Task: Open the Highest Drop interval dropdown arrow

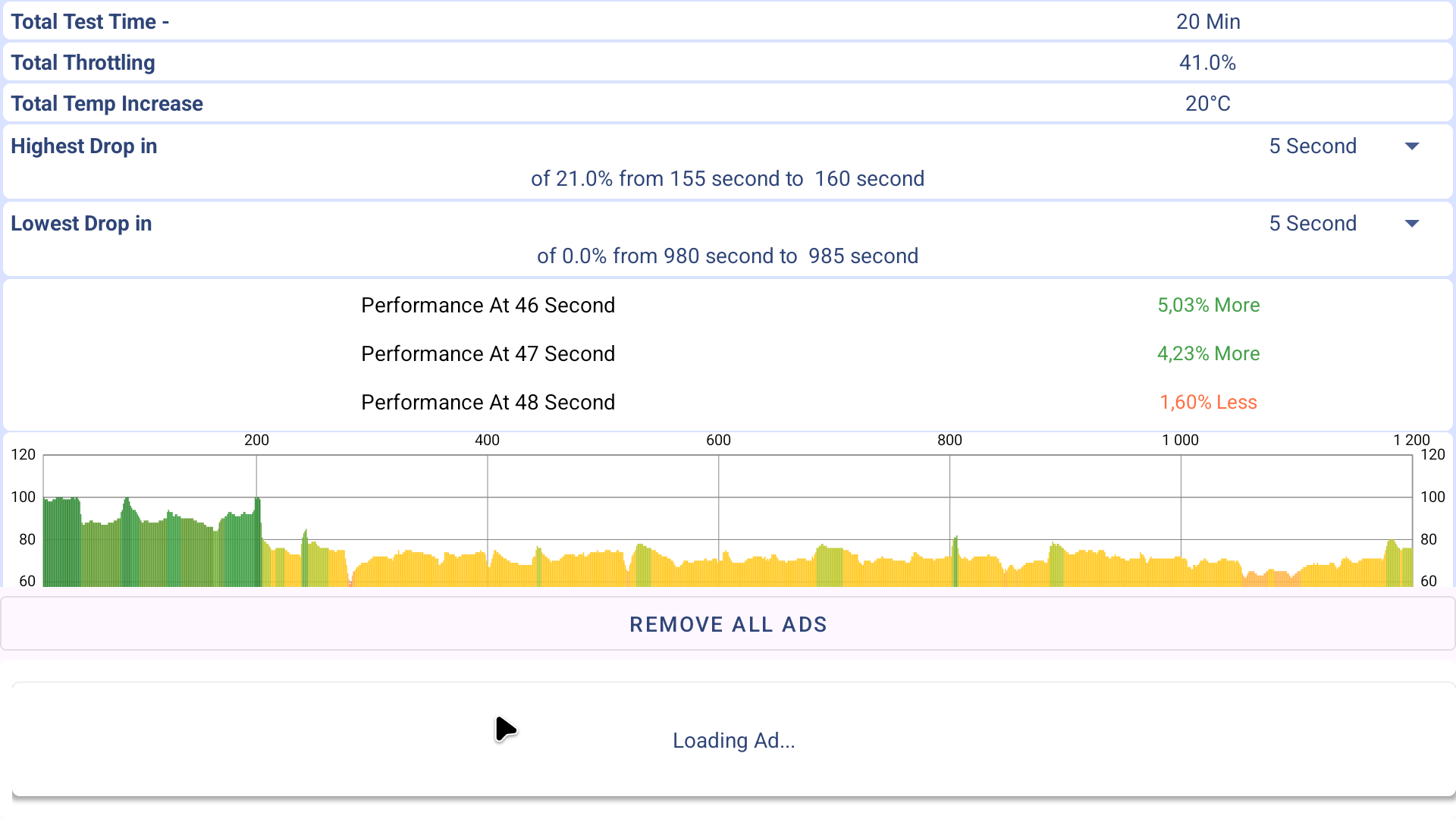Action: (x=1411, y=146)
